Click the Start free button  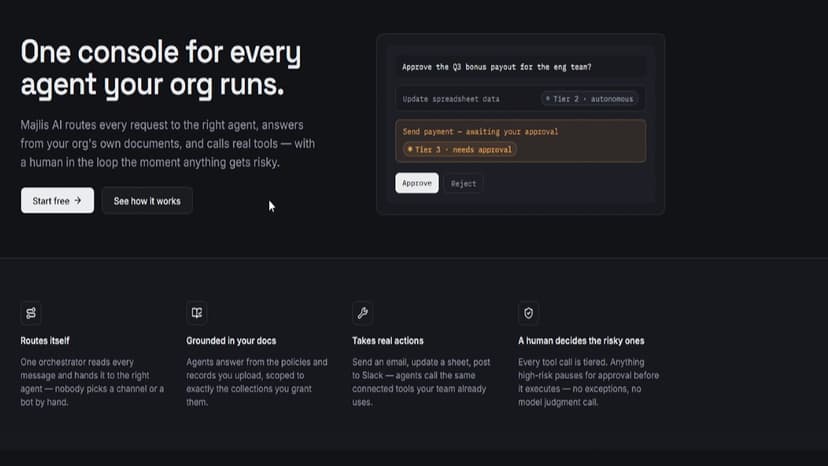click(58, 201)
